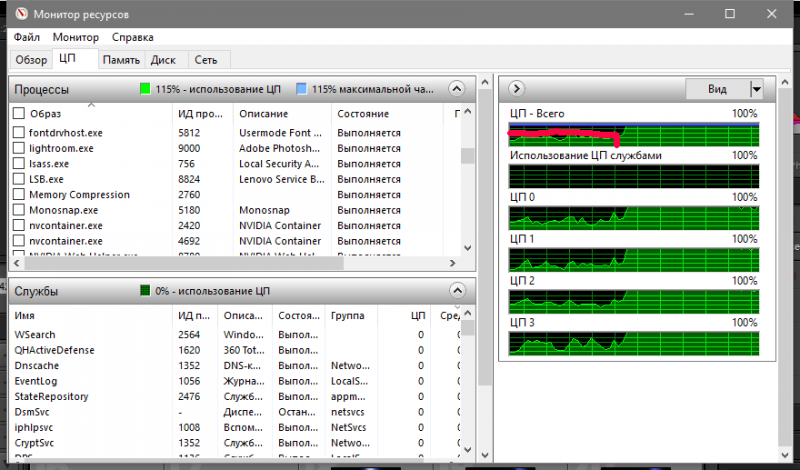This screenshot has width=800, height=470.
Task: Click processes horizontal scroll-left arrow
Action: point(17,263)
